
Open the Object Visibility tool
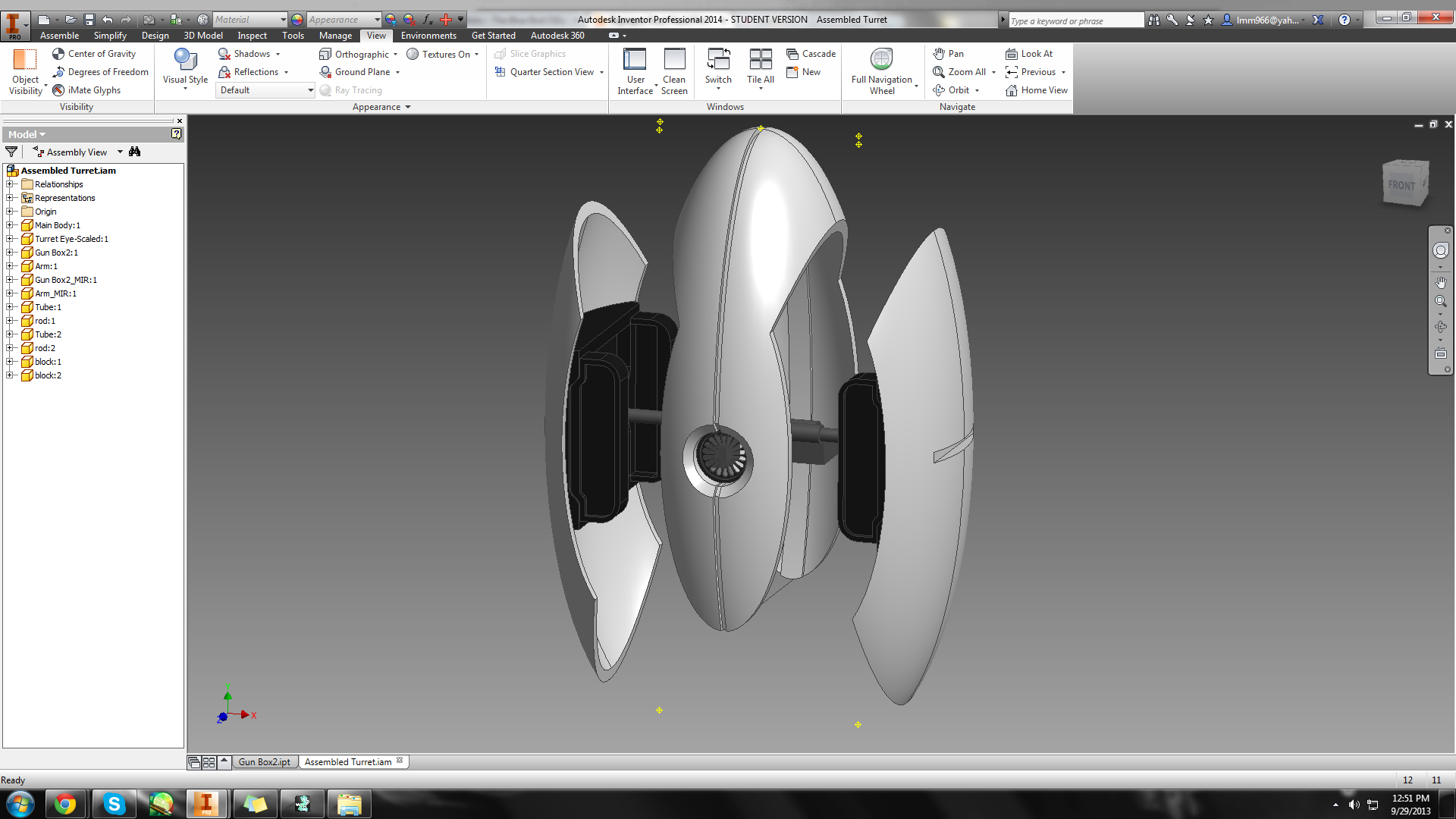click(x=25, y=71)
